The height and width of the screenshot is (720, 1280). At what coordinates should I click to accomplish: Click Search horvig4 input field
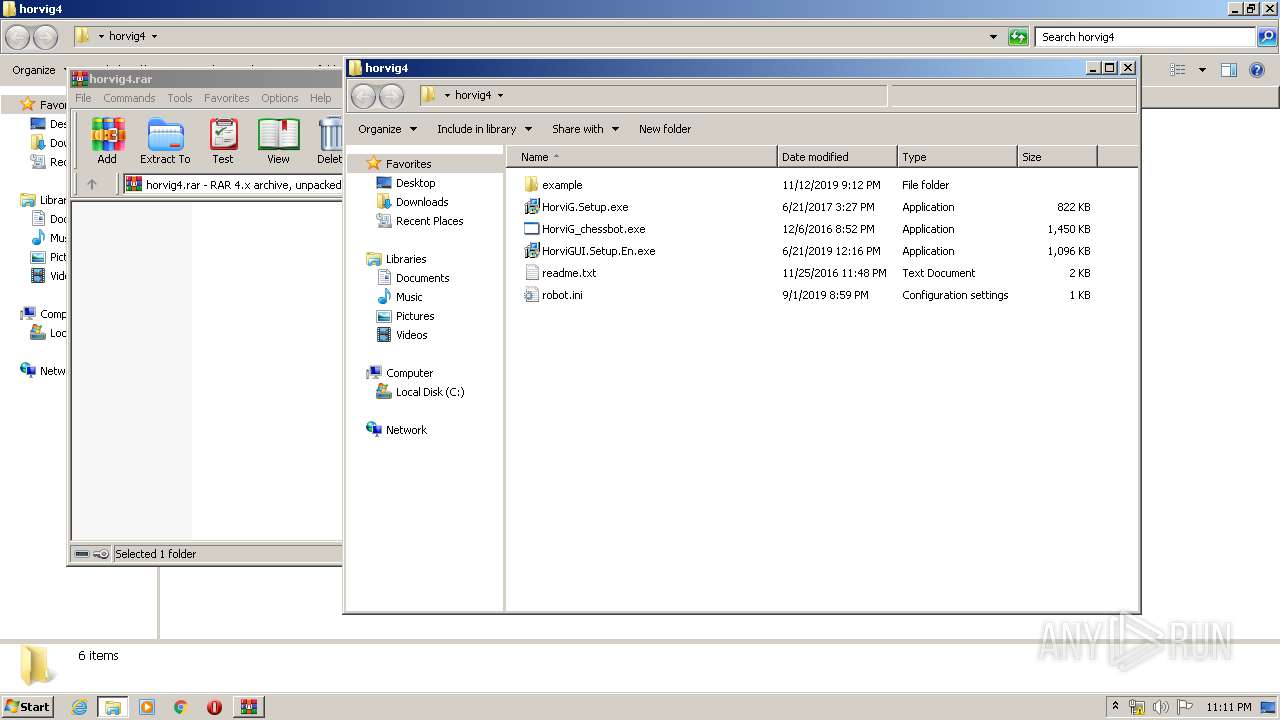[1146, 37]
